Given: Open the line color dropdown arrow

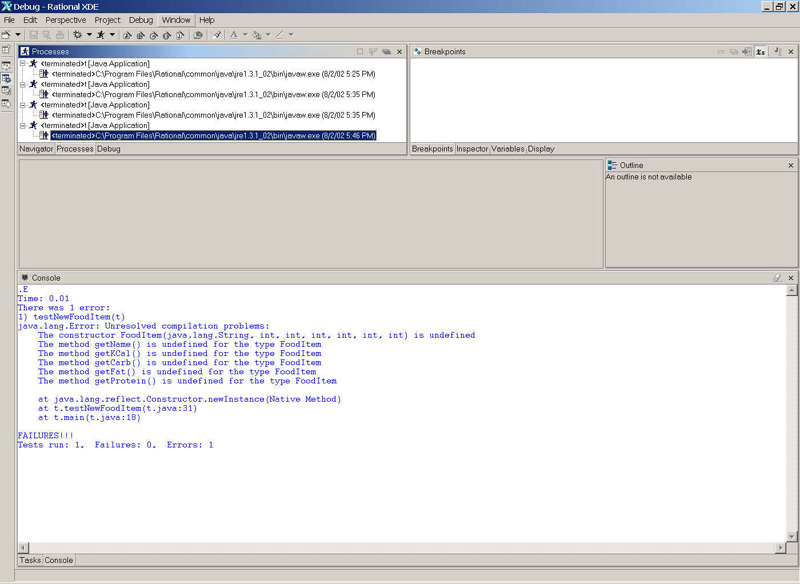Looking at the screenshot, I should coord(291,35).
